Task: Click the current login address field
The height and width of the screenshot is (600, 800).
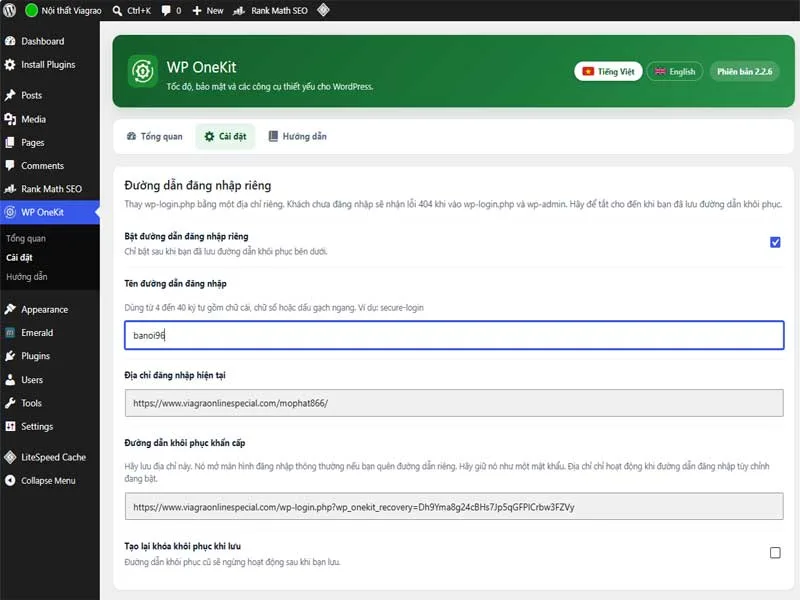Action: coord(454,403)
